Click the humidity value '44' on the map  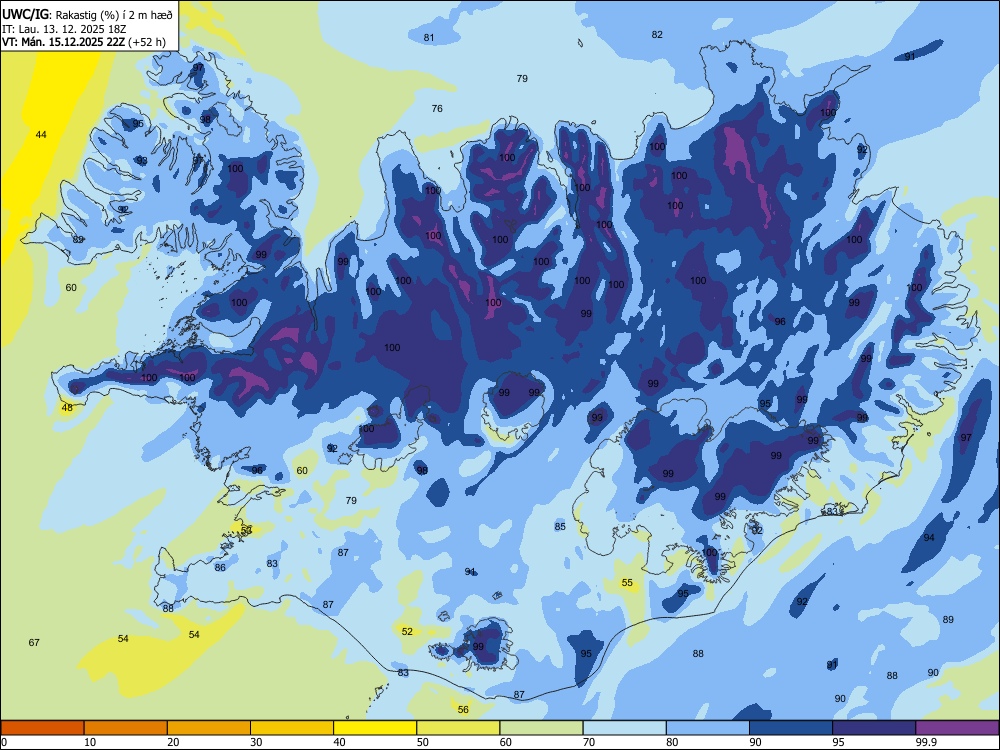pyautogui.click(x=41, y=135)
